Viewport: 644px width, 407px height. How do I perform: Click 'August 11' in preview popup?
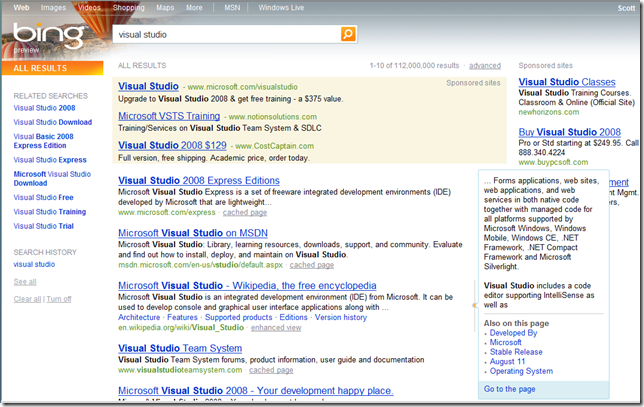(x=507, y=361)
